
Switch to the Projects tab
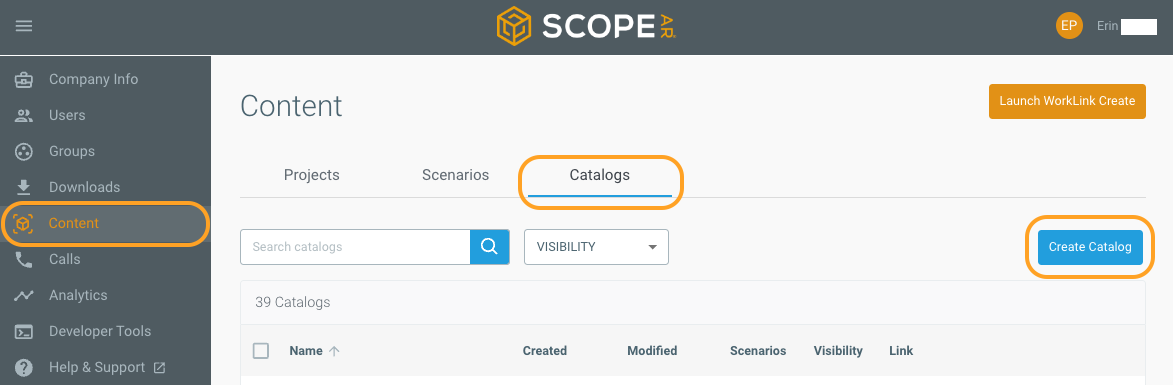tap(312, 175)
